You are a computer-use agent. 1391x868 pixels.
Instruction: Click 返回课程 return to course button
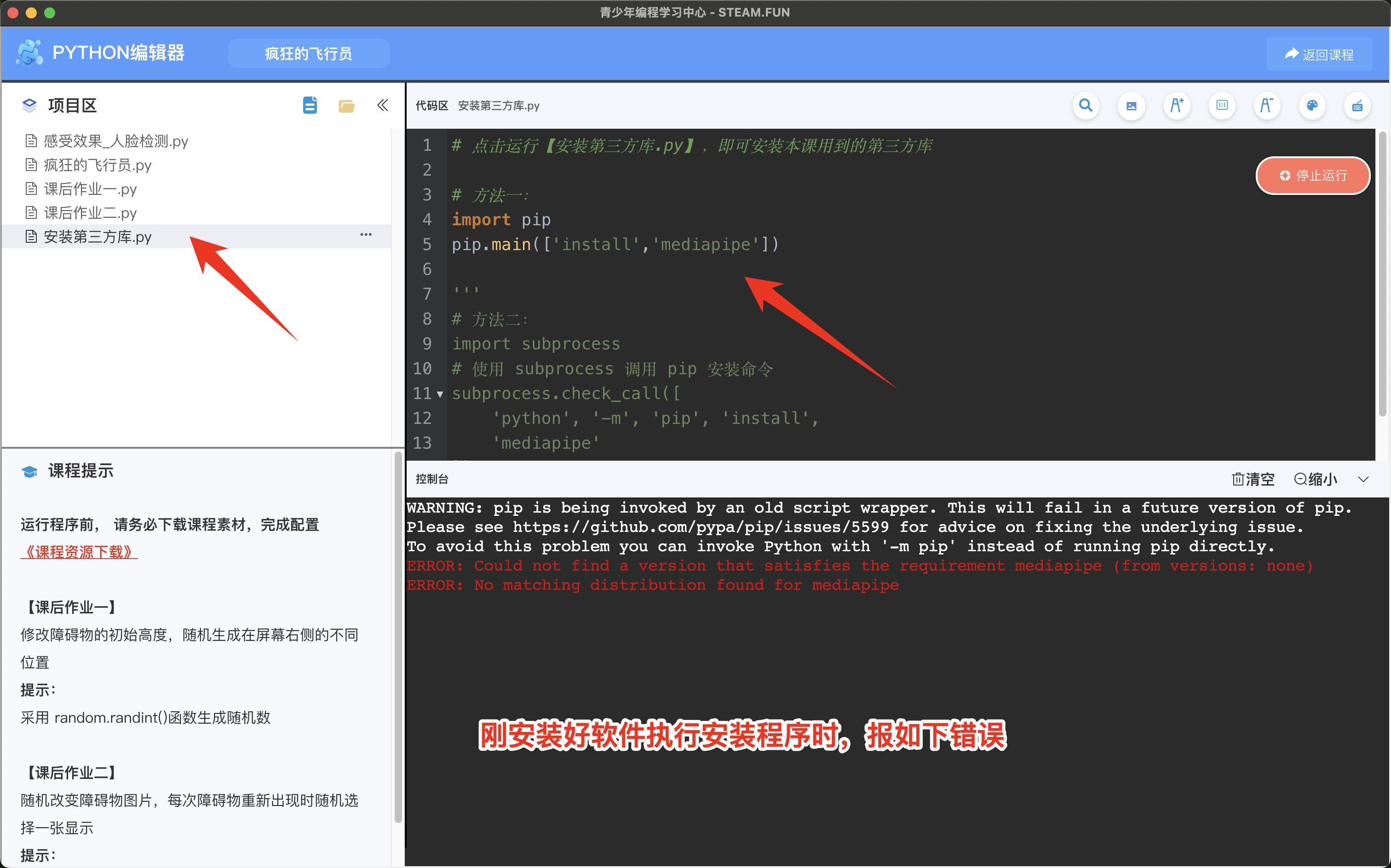pos(1319,55)
